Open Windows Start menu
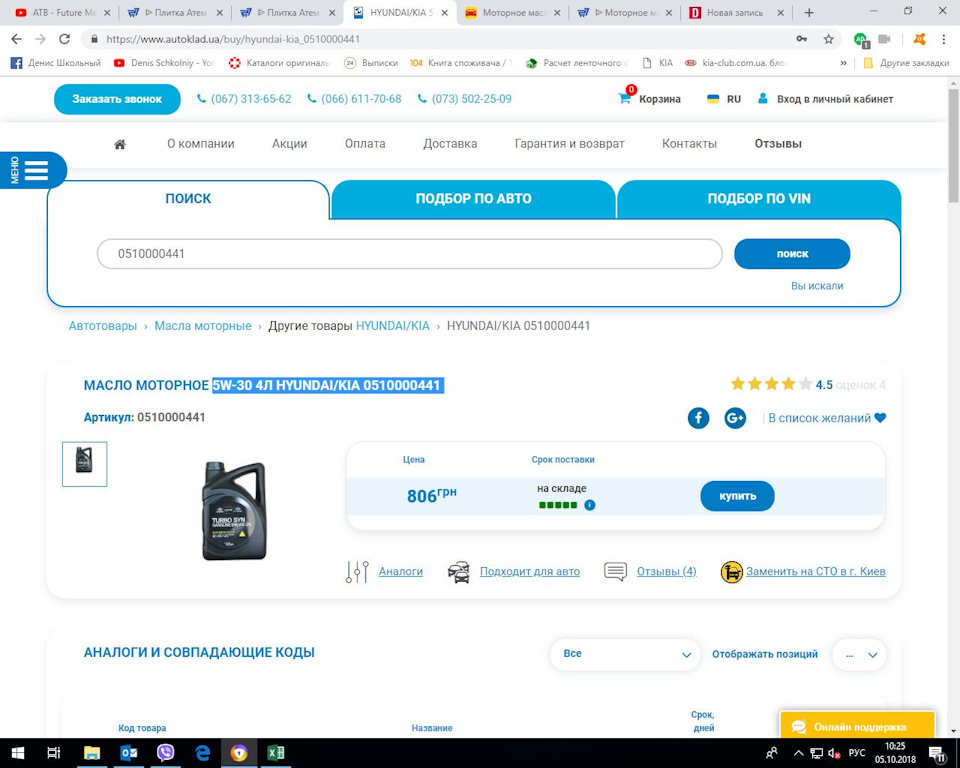 pyautogui.click(x=17, y=753)
